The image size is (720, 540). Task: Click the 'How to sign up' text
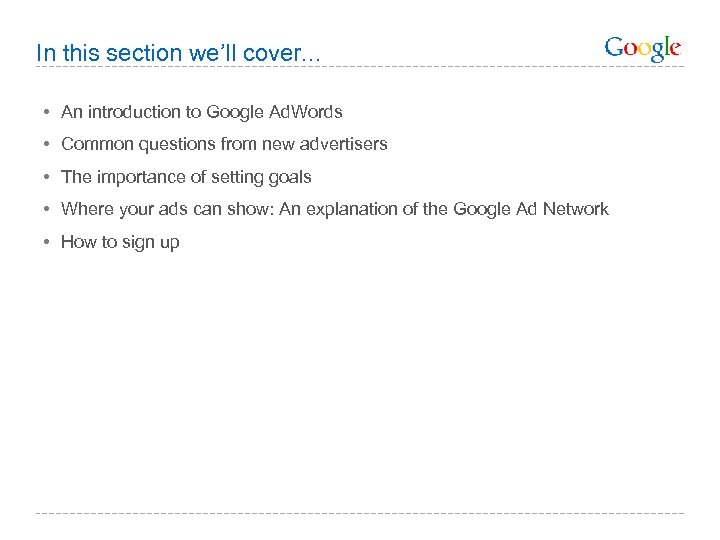pyautogui.click(x=120, y=242)
